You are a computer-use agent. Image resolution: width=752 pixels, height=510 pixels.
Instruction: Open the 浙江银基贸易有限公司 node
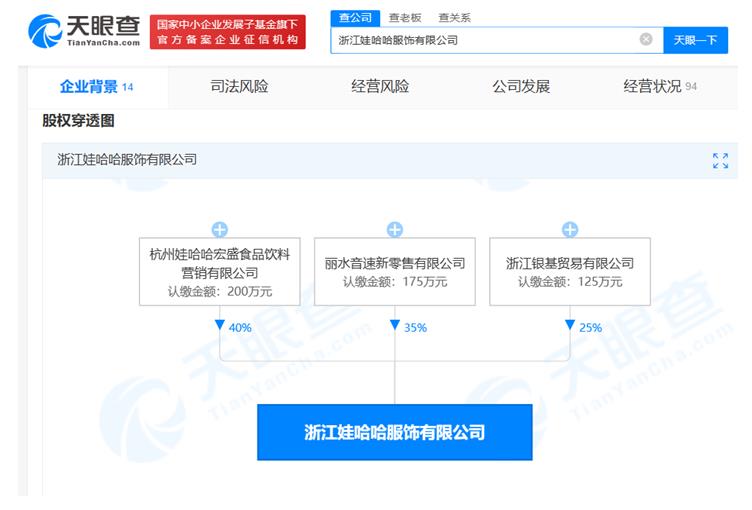[x=570, y=272]
